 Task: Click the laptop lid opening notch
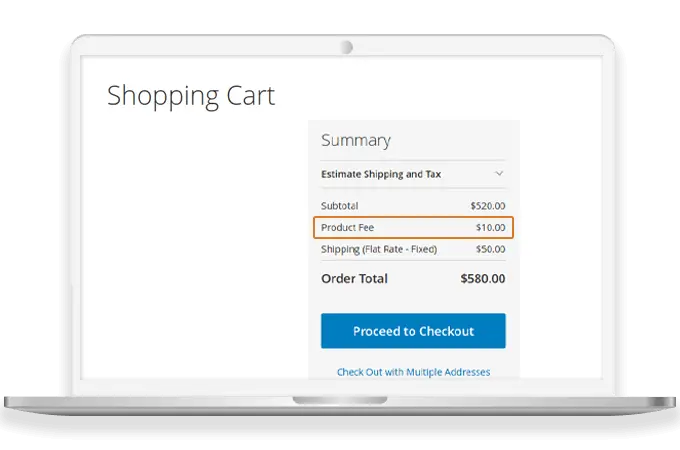pos(340,401)
